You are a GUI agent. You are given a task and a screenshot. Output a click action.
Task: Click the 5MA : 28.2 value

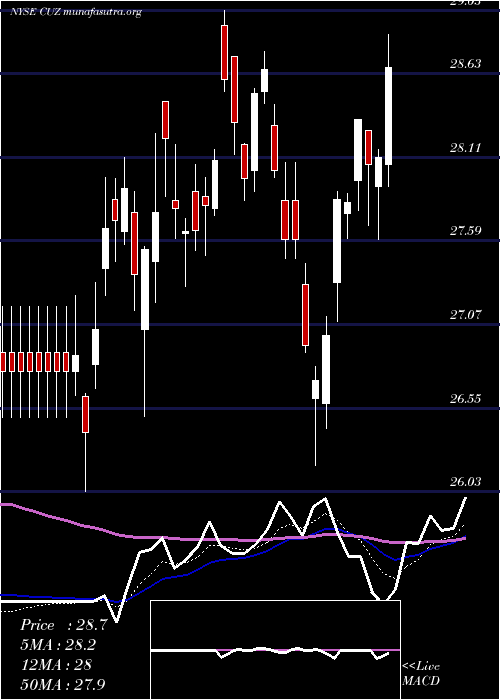click(58, 645)
